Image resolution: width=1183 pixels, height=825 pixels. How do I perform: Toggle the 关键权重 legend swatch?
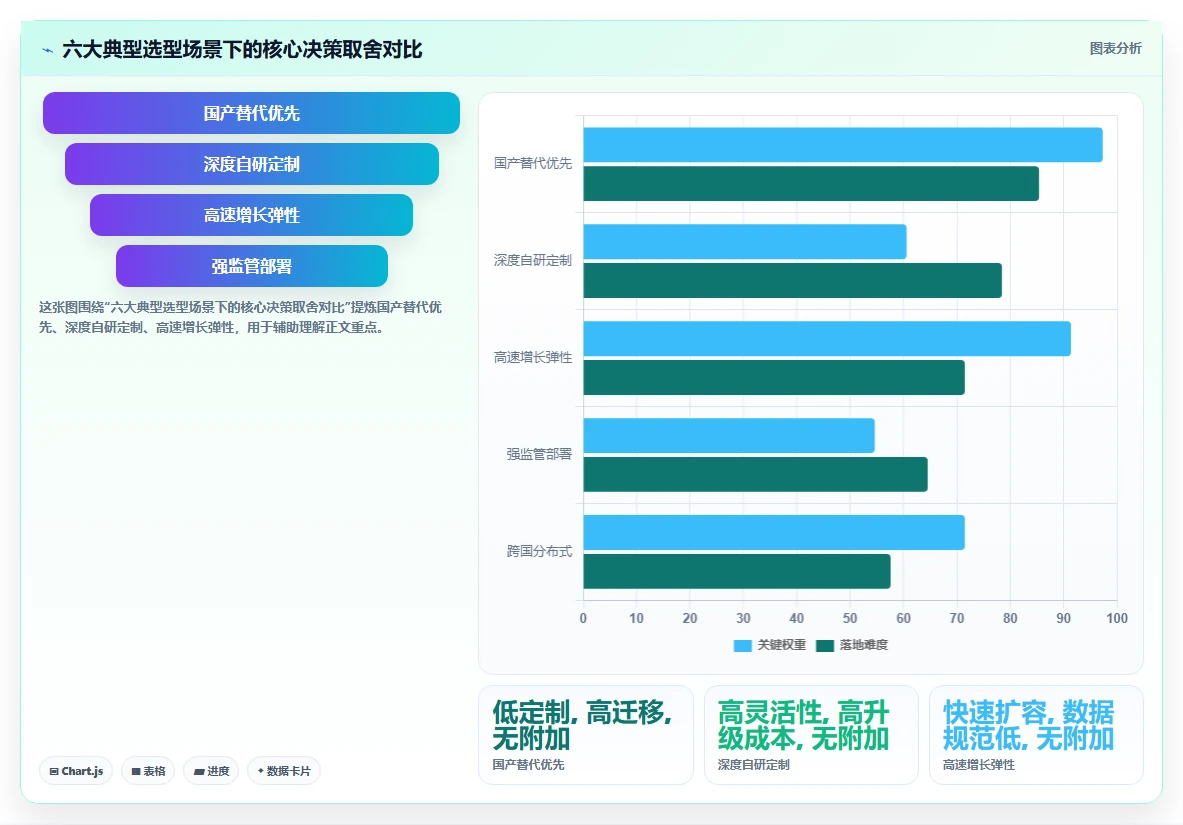[742, 645]
